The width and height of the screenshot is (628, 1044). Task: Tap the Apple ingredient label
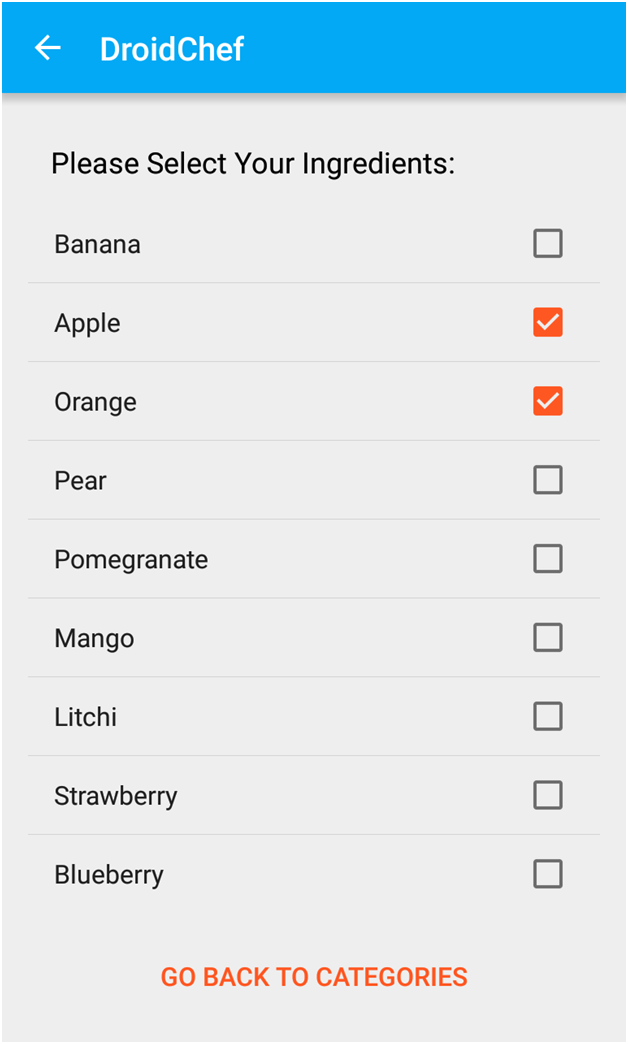pyautogui.click(x=87, y=322)
